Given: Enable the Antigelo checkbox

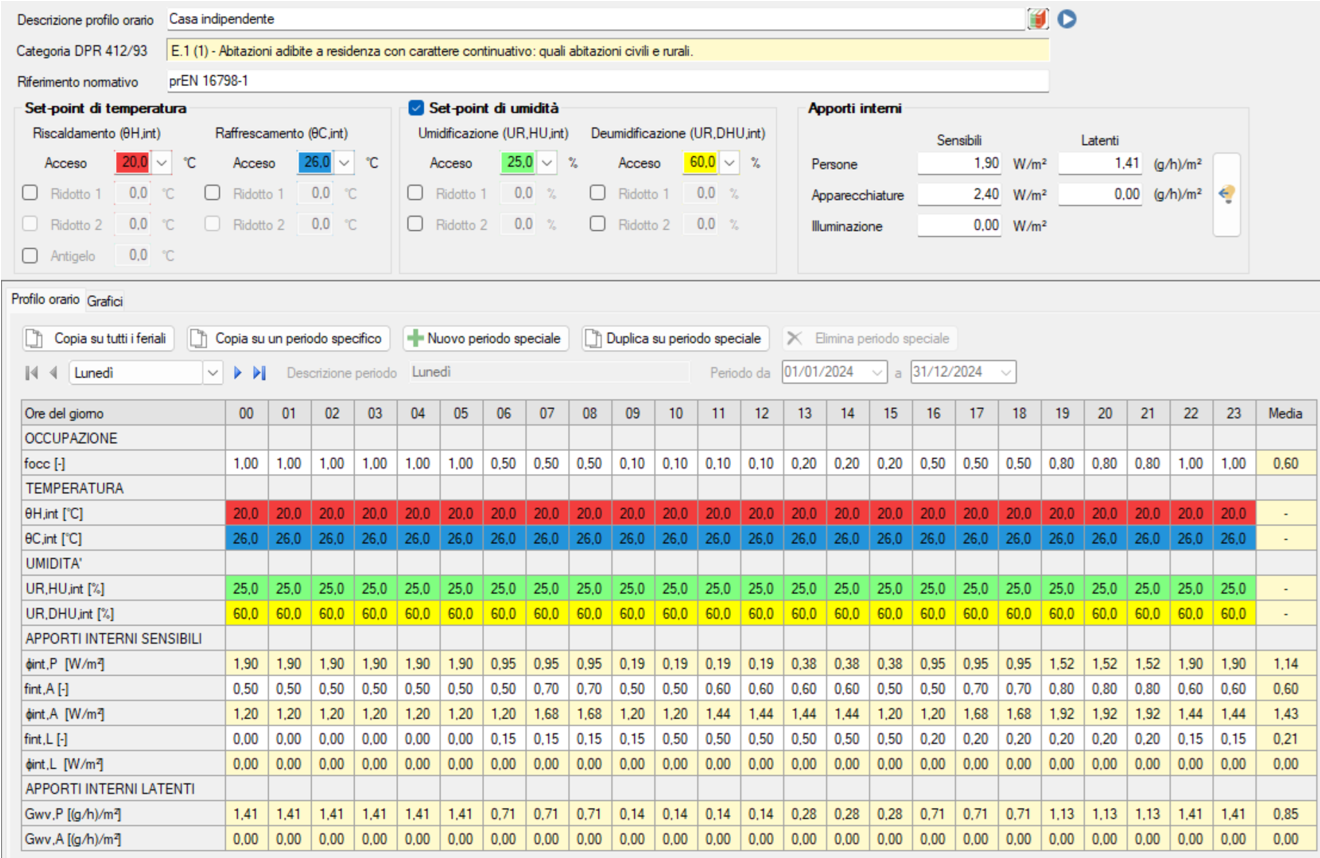Looking at the screenshot, I should 31,256.
